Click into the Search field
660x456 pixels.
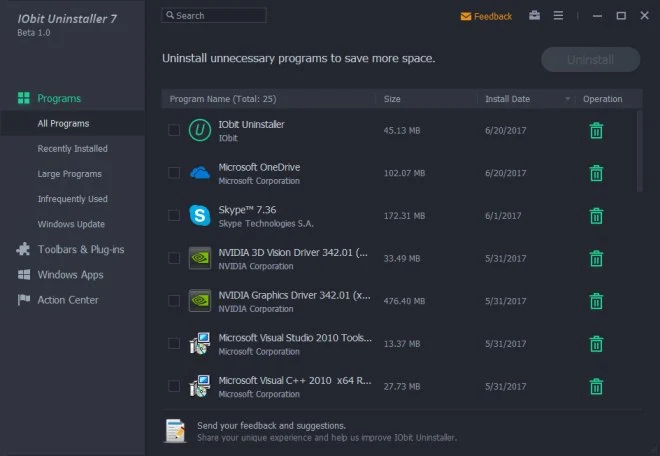pos(214,16)
